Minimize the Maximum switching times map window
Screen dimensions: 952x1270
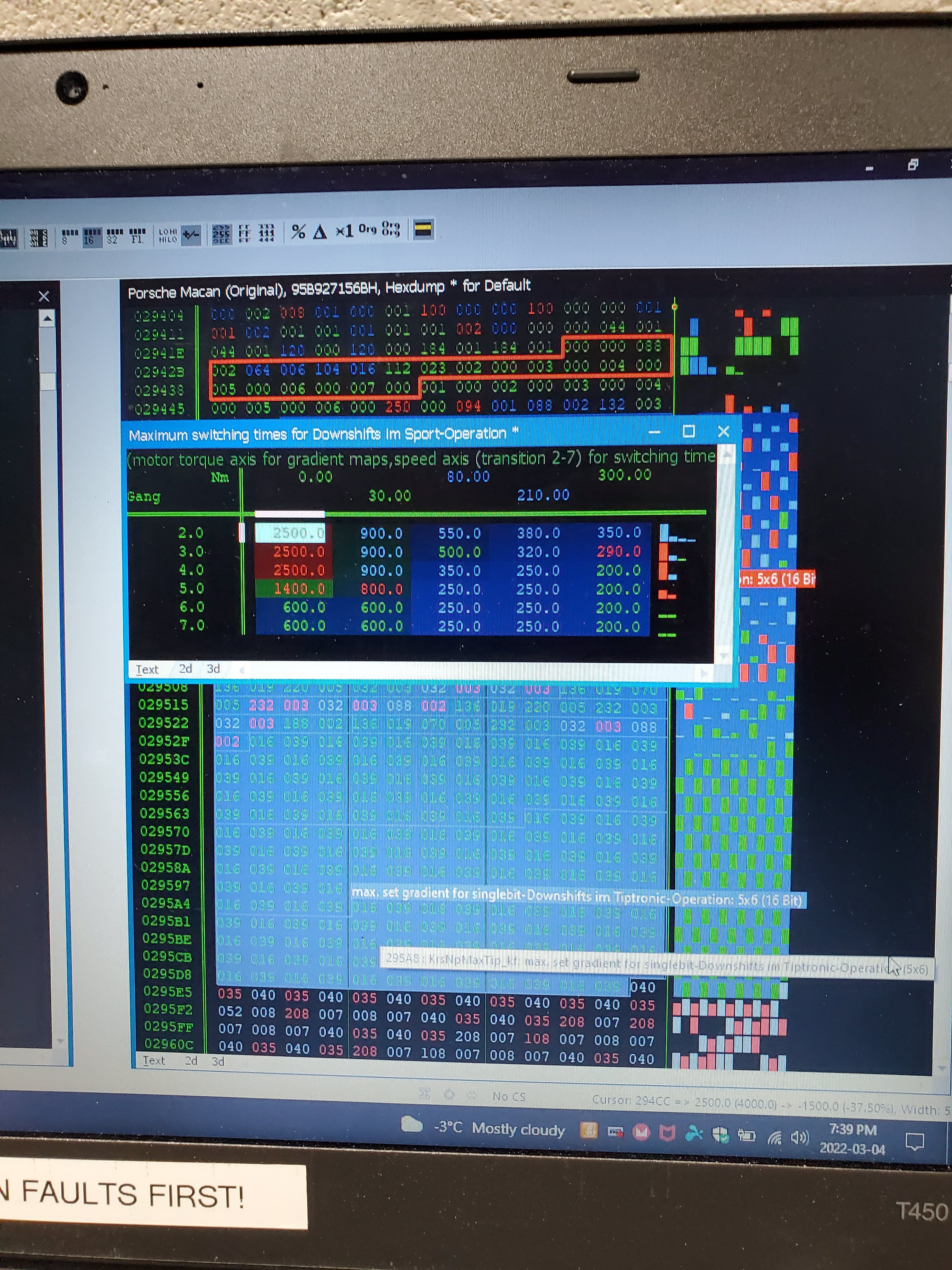point(655,432)
